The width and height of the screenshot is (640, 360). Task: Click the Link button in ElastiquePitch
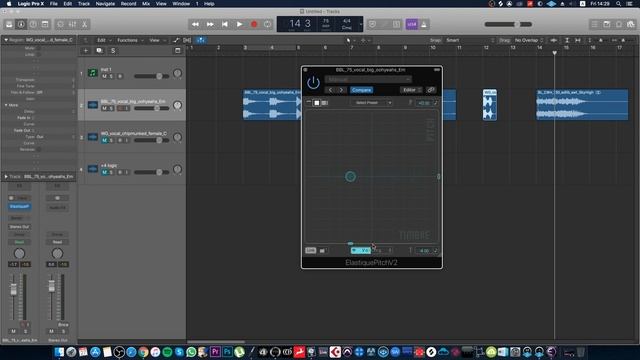[x=311, y=250]
